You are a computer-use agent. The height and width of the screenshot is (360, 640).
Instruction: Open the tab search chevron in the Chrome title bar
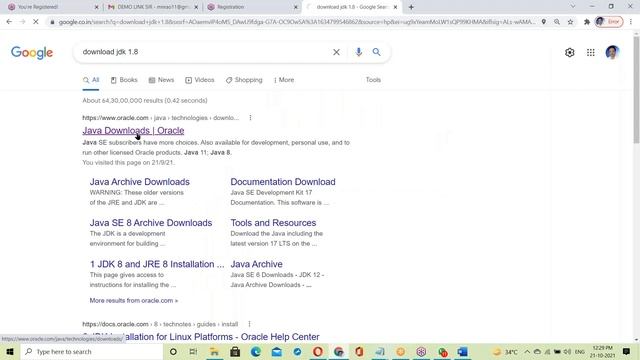tap(573, 6)
